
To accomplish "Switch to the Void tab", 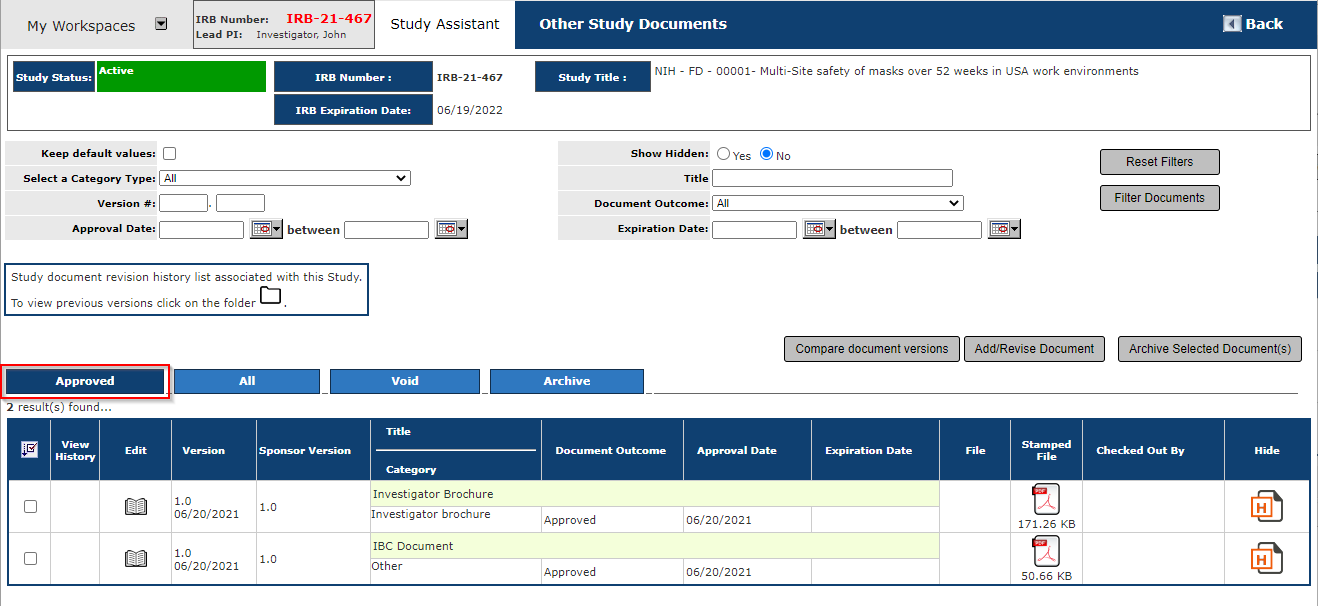I will pos(405,381).
